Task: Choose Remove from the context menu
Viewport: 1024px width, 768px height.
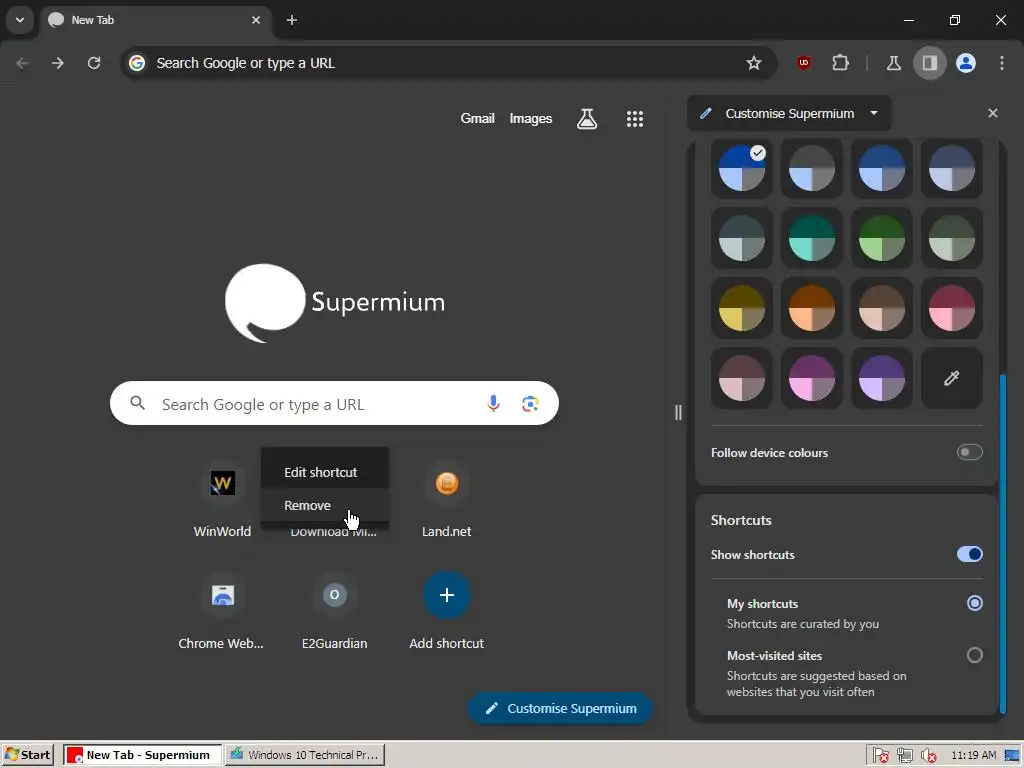Action: [325, 505]
